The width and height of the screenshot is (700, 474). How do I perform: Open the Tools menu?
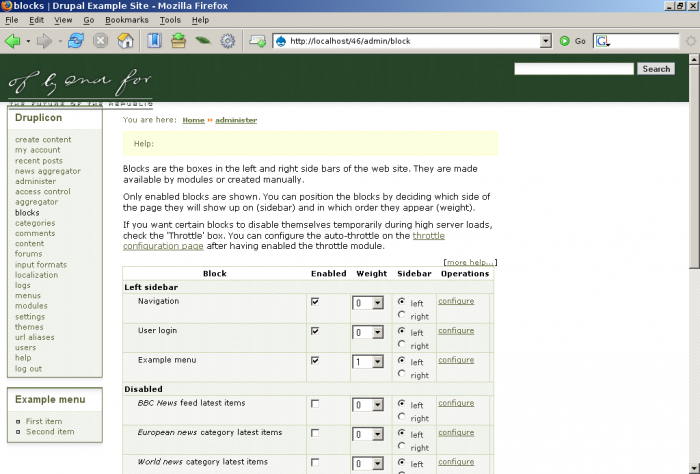pyautogui.click(x=170, y=20)
